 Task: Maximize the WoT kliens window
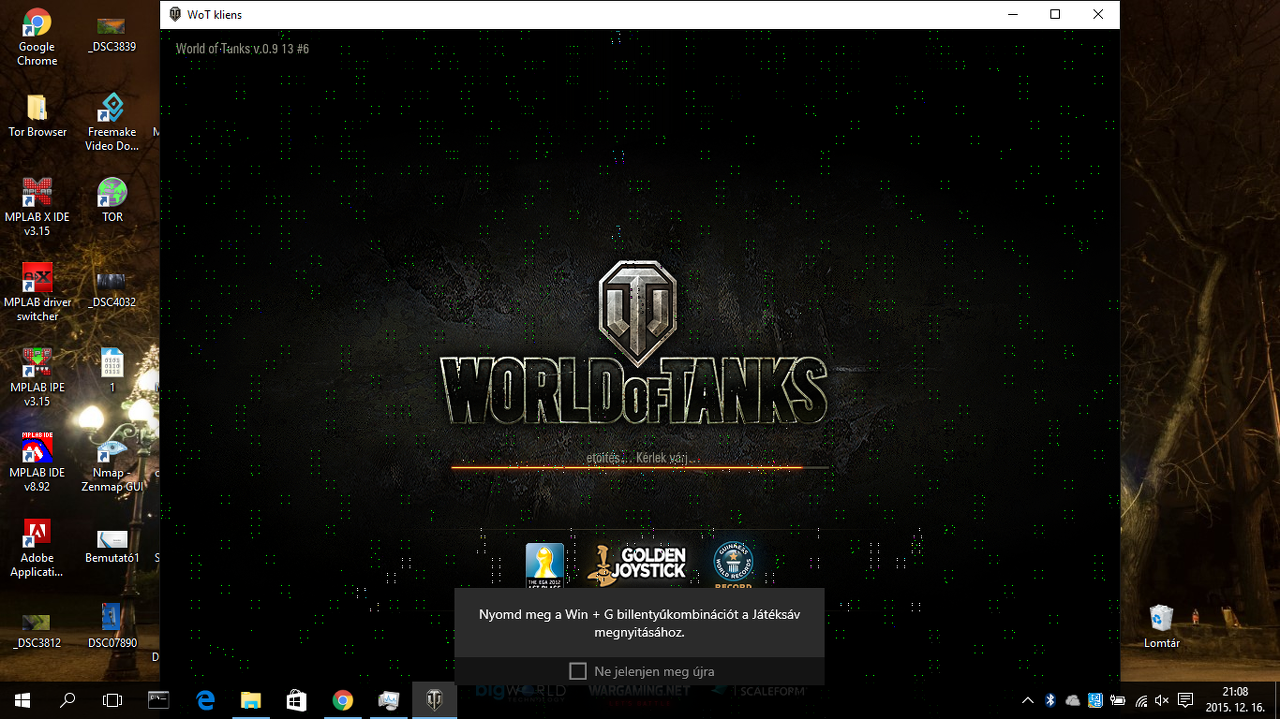click(1055, 14)
